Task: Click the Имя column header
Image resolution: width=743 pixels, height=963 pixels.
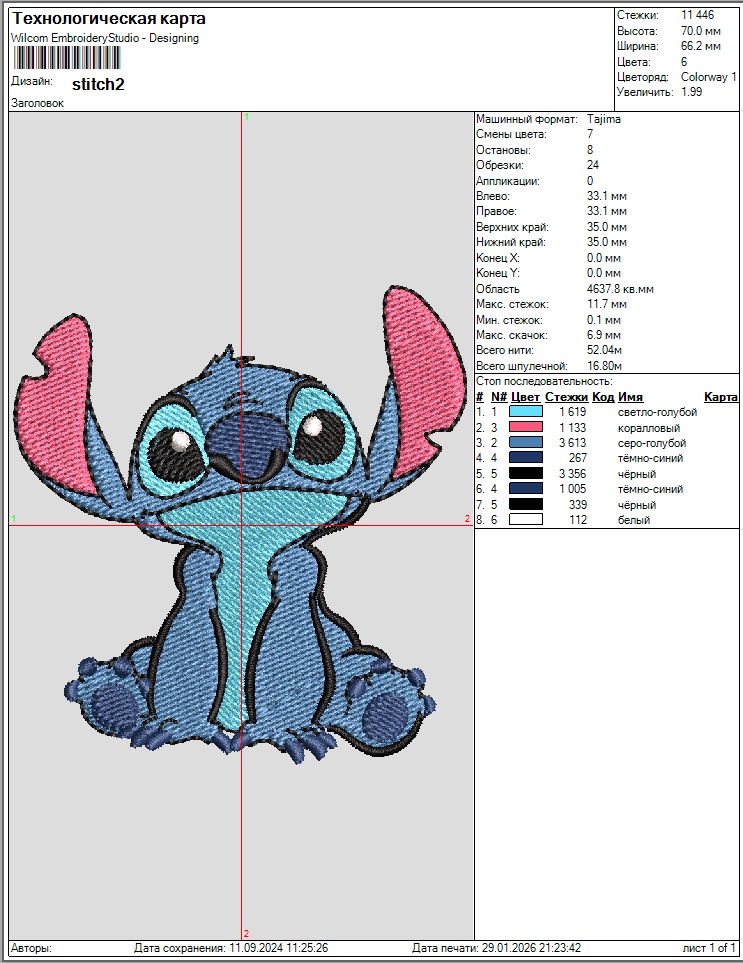Action: [x=630, y=397]
